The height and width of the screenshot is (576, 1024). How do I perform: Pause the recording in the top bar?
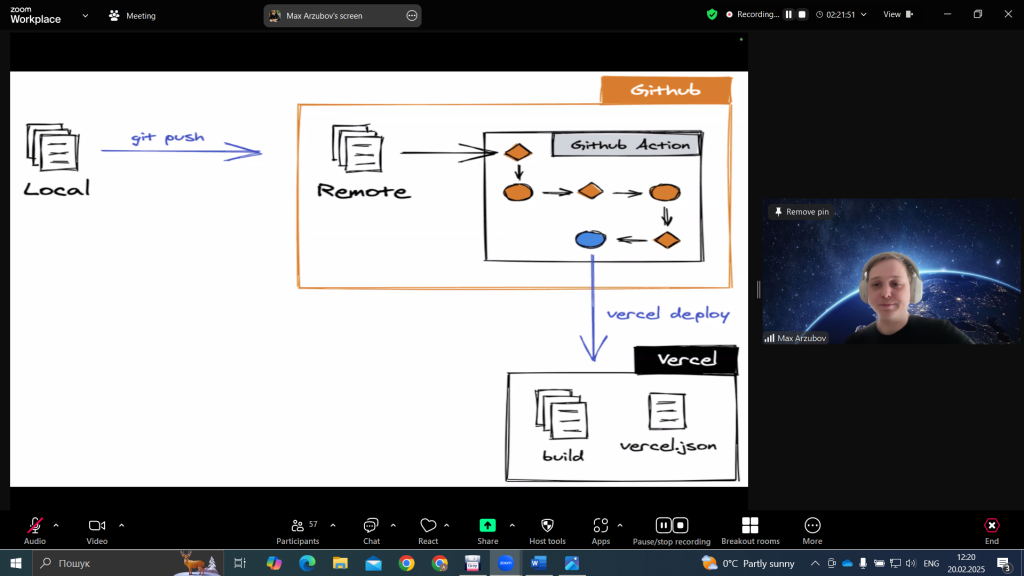788,15
